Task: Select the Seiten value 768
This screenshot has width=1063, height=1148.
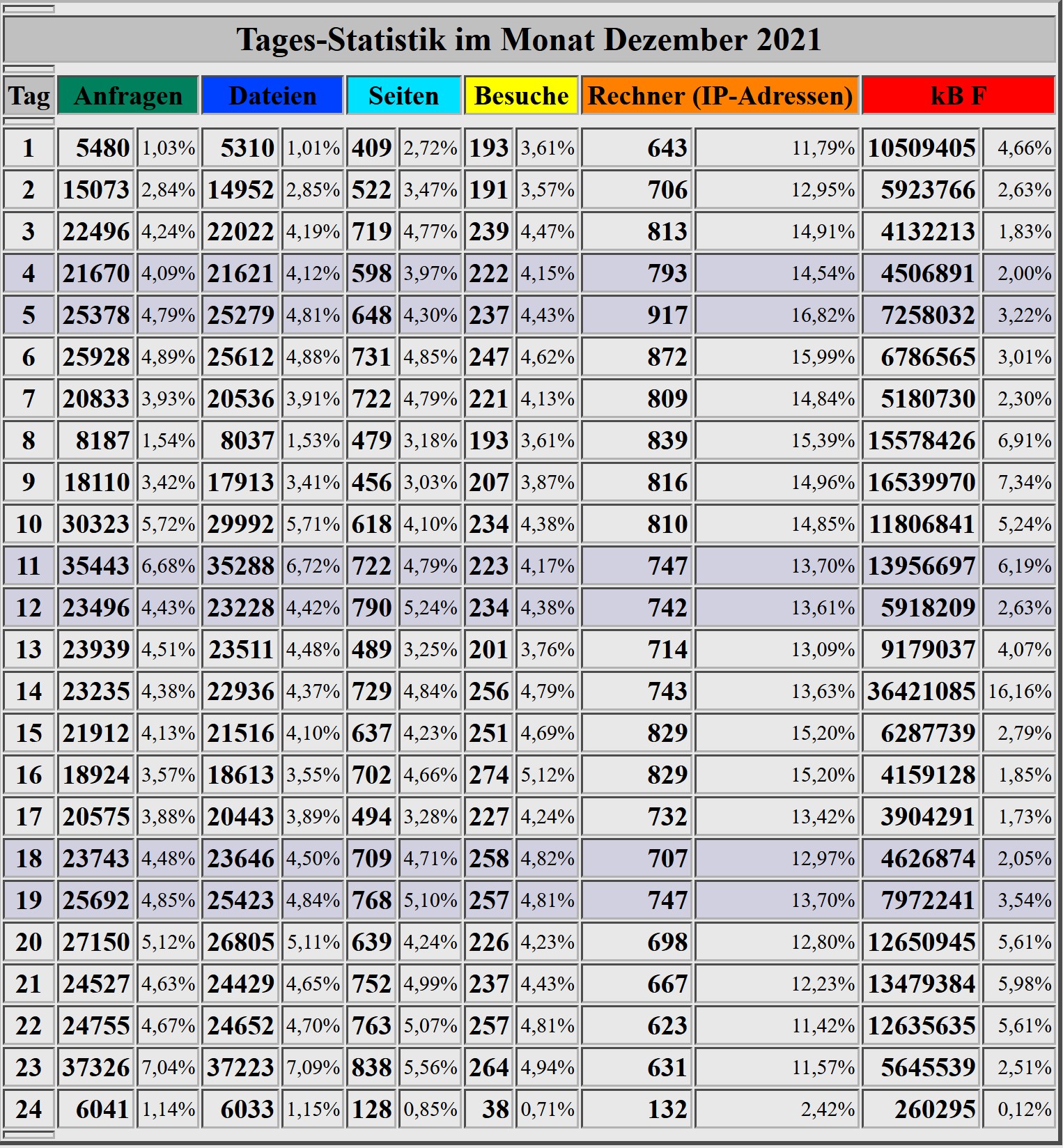Action: pos(372,900)
